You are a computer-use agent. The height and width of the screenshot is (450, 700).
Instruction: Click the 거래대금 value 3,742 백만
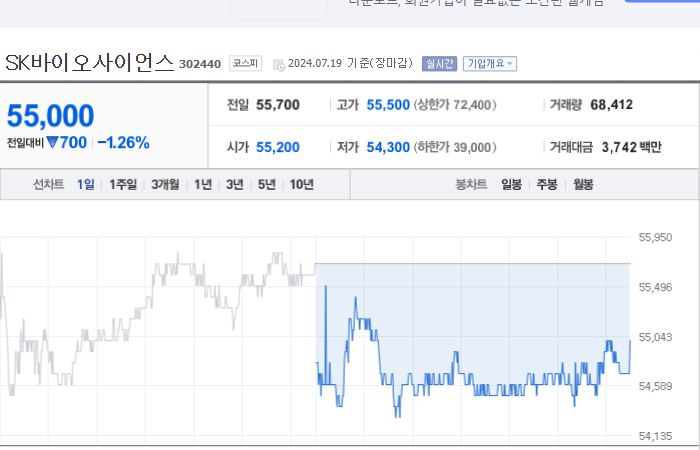(x=632, y=147)
